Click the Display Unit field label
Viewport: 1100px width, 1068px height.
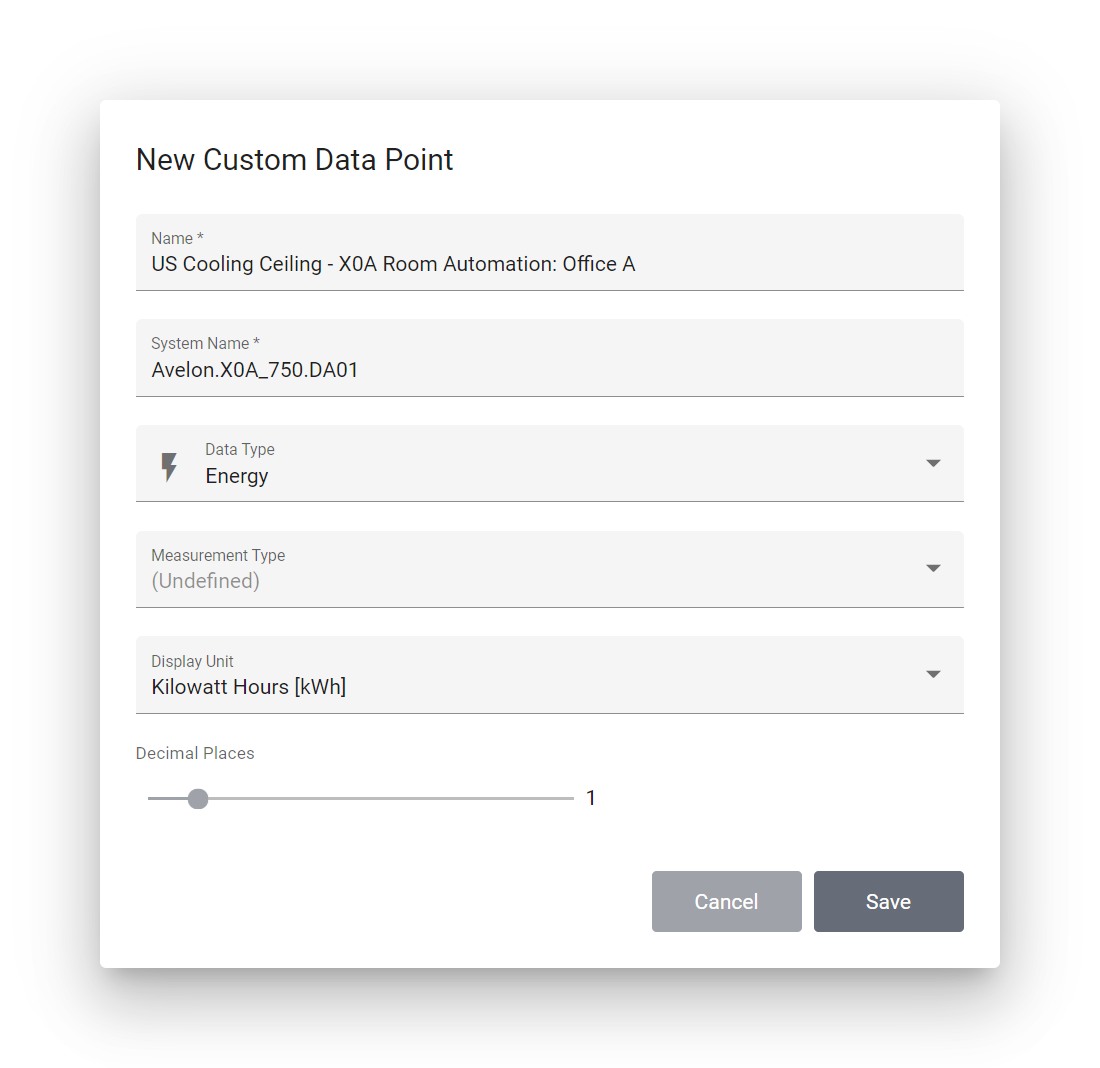[192, 661]
